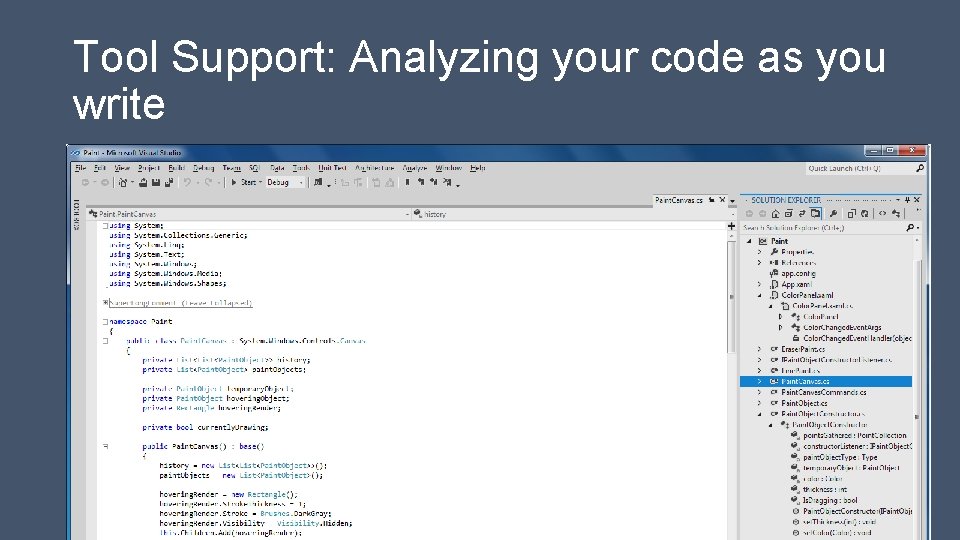
Task: Click the Search Solution Explorer field
Action: tap(822, 228)
